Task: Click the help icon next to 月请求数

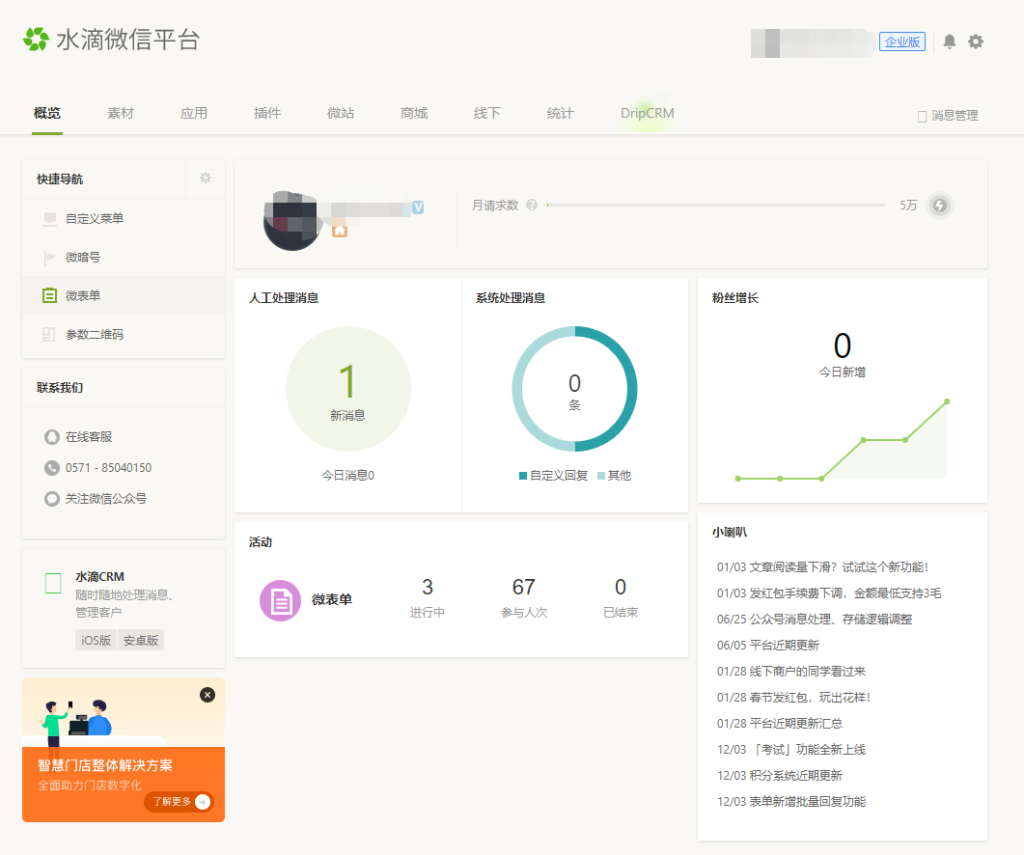Action: coord(531,205)
